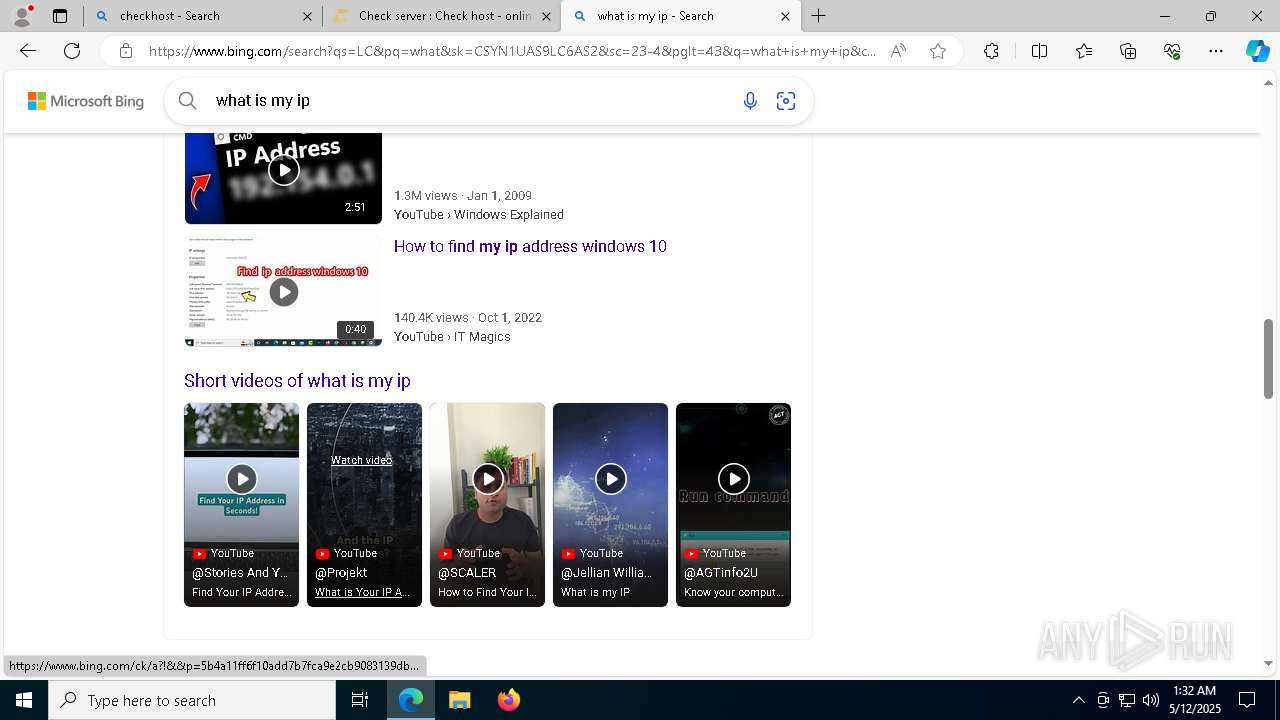Go to Microsoft Bing home logo
Screen dimensions: 1280x720
pos(86,101)
